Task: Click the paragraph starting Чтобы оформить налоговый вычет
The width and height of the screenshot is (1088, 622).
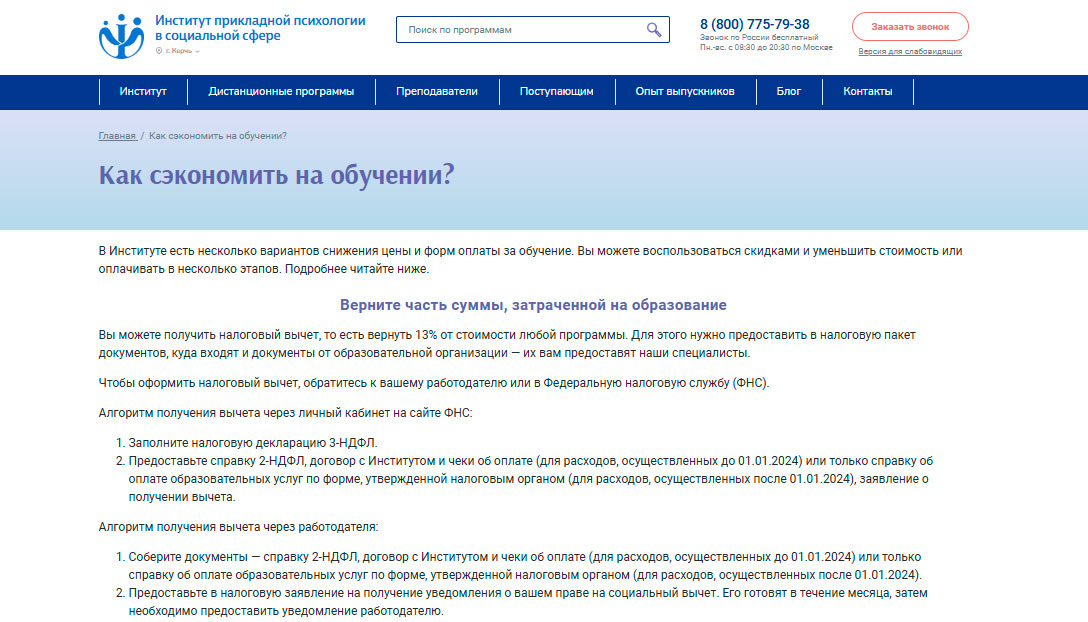Action: click(x=434, y=383)
